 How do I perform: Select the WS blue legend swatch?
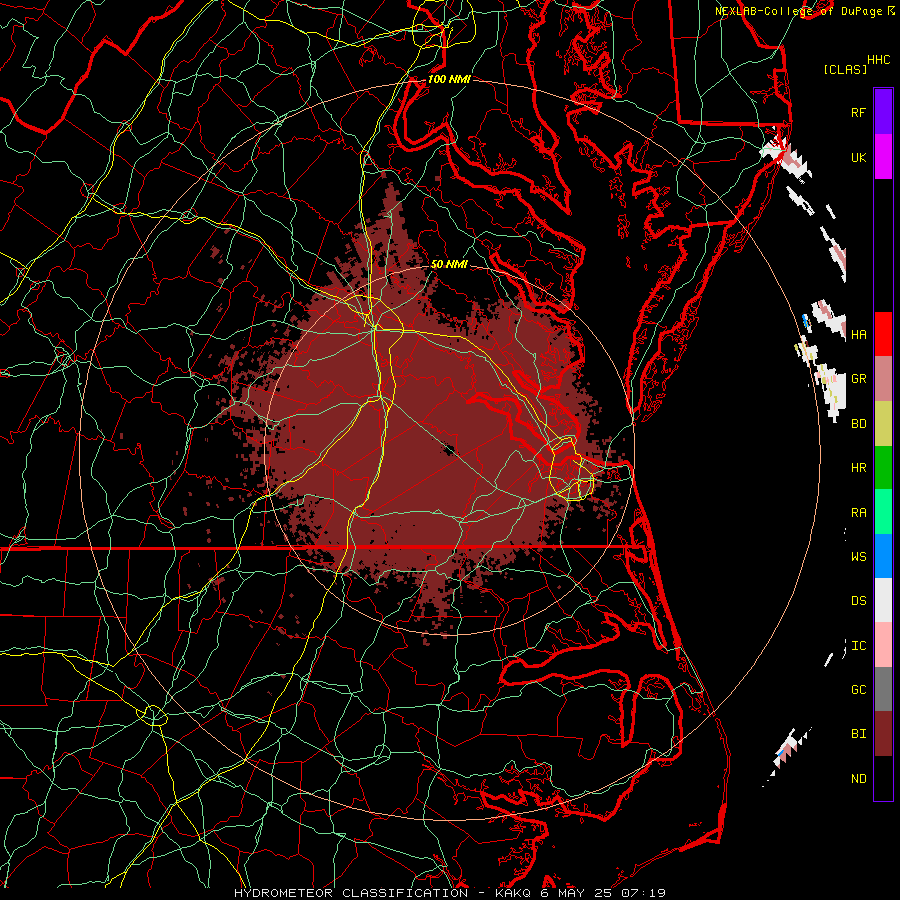tap(883, 556)
